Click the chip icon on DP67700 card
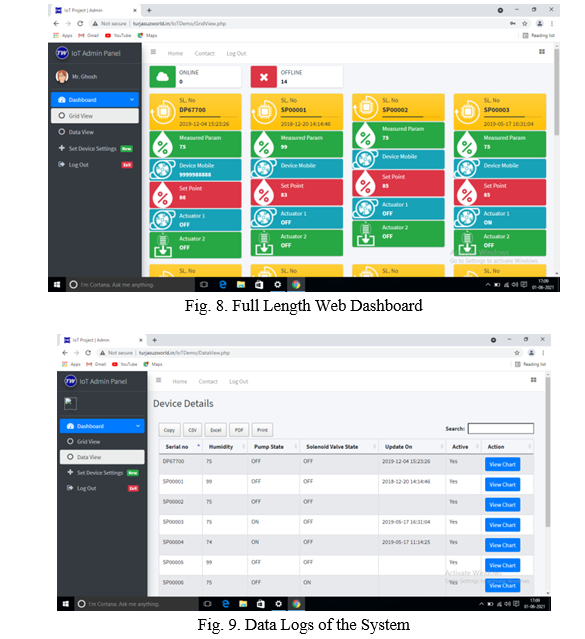This screenshot has height=639, width=585. 163,111
